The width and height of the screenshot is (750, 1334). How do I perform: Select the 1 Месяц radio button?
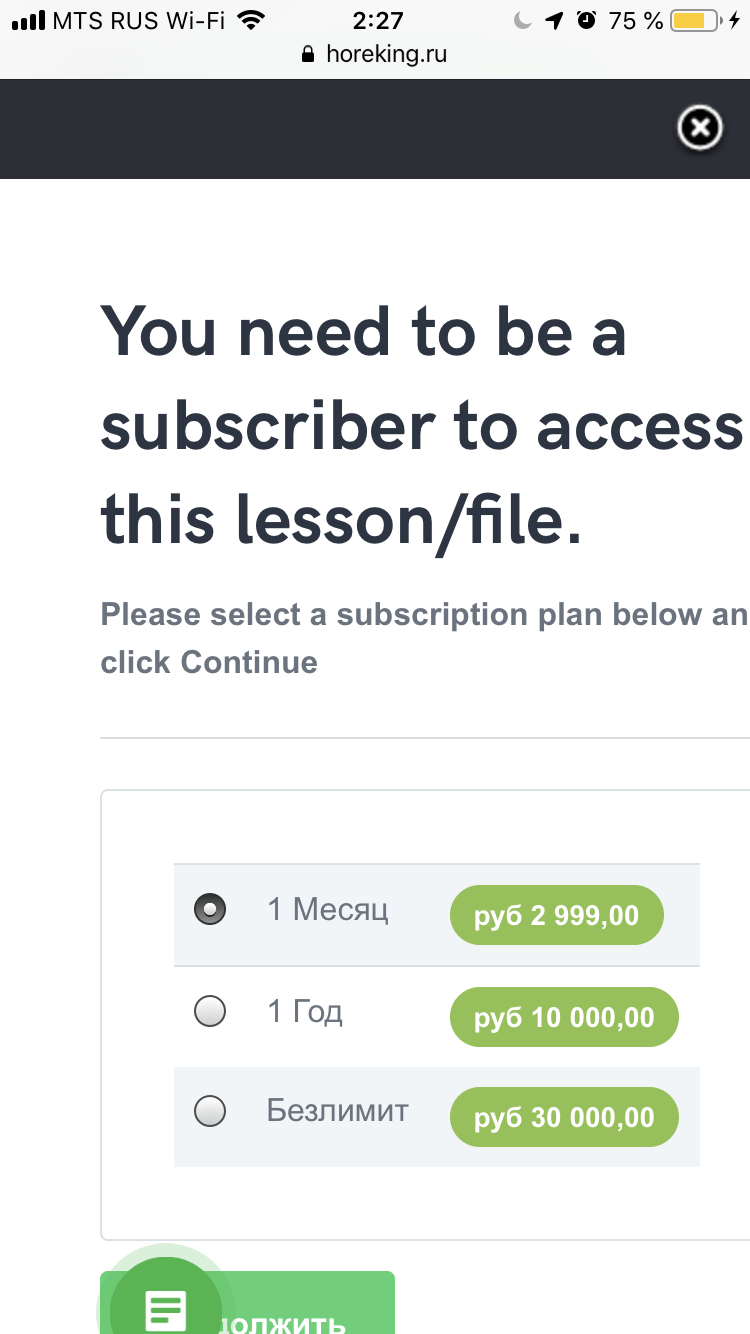(210, 910)
